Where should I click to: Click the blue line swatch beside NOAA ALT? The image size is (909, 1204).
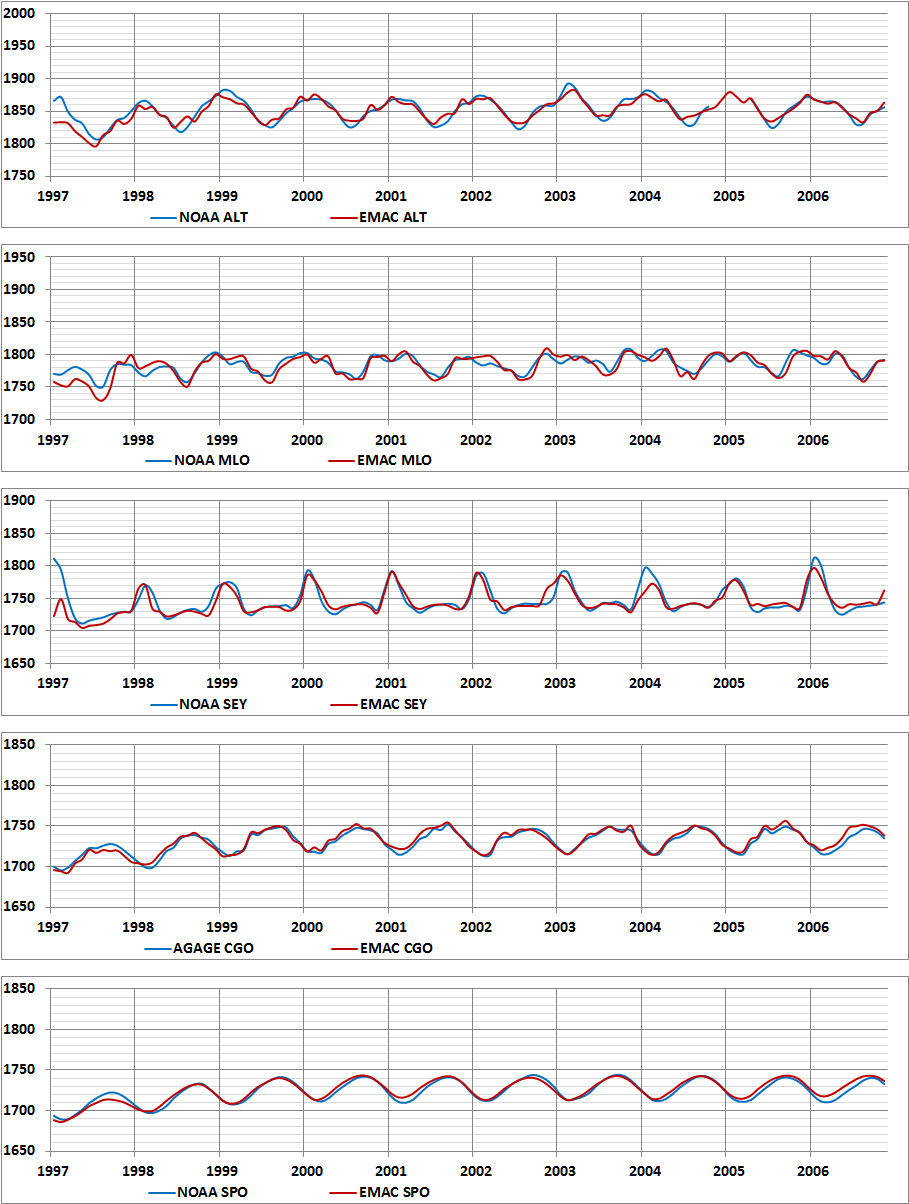(164, 217)
